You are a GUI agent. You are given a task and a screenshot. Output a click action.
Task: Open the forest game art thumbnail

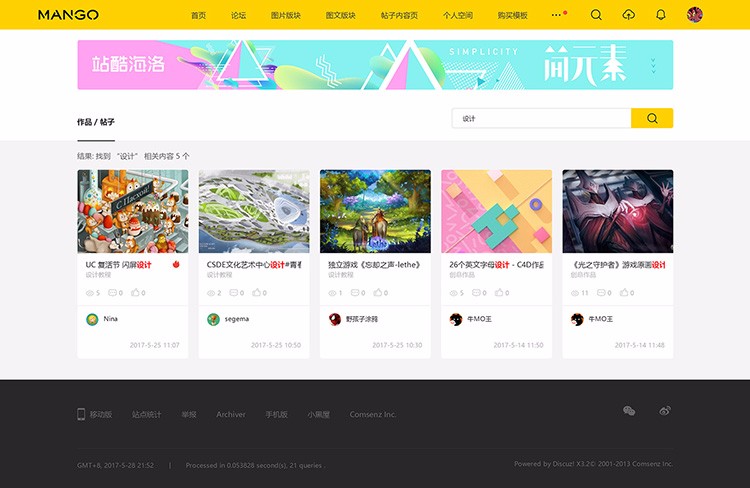[375, 211]
